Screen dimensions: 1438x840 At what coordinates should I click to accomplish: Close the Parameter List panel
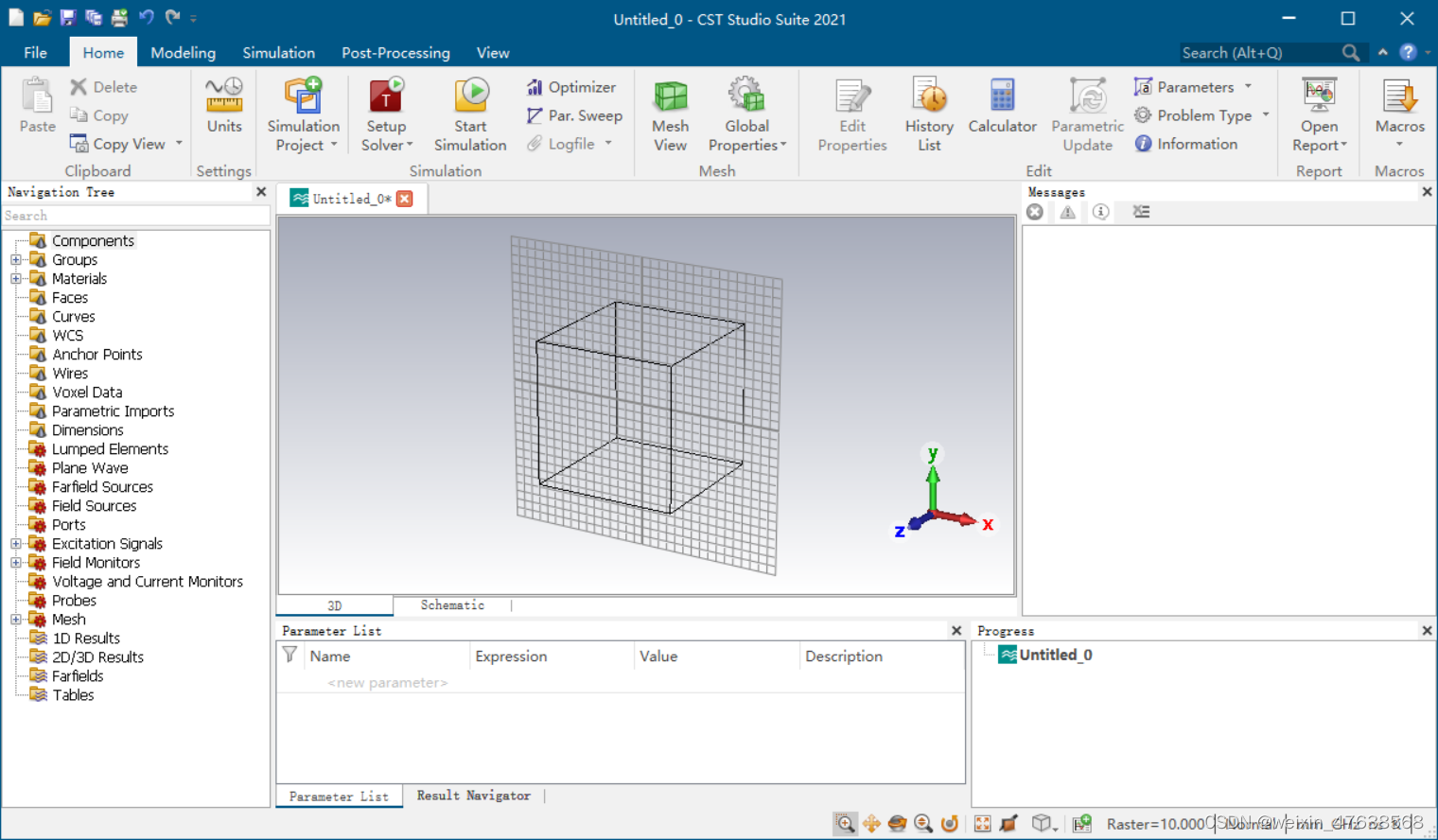[x=956, y=631]
